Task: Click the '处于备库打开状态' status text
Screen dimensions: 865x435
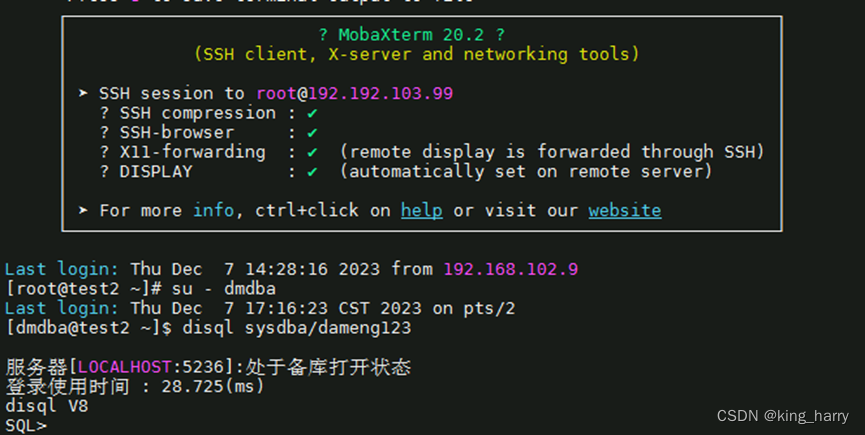Action: [x=328, y=367]
